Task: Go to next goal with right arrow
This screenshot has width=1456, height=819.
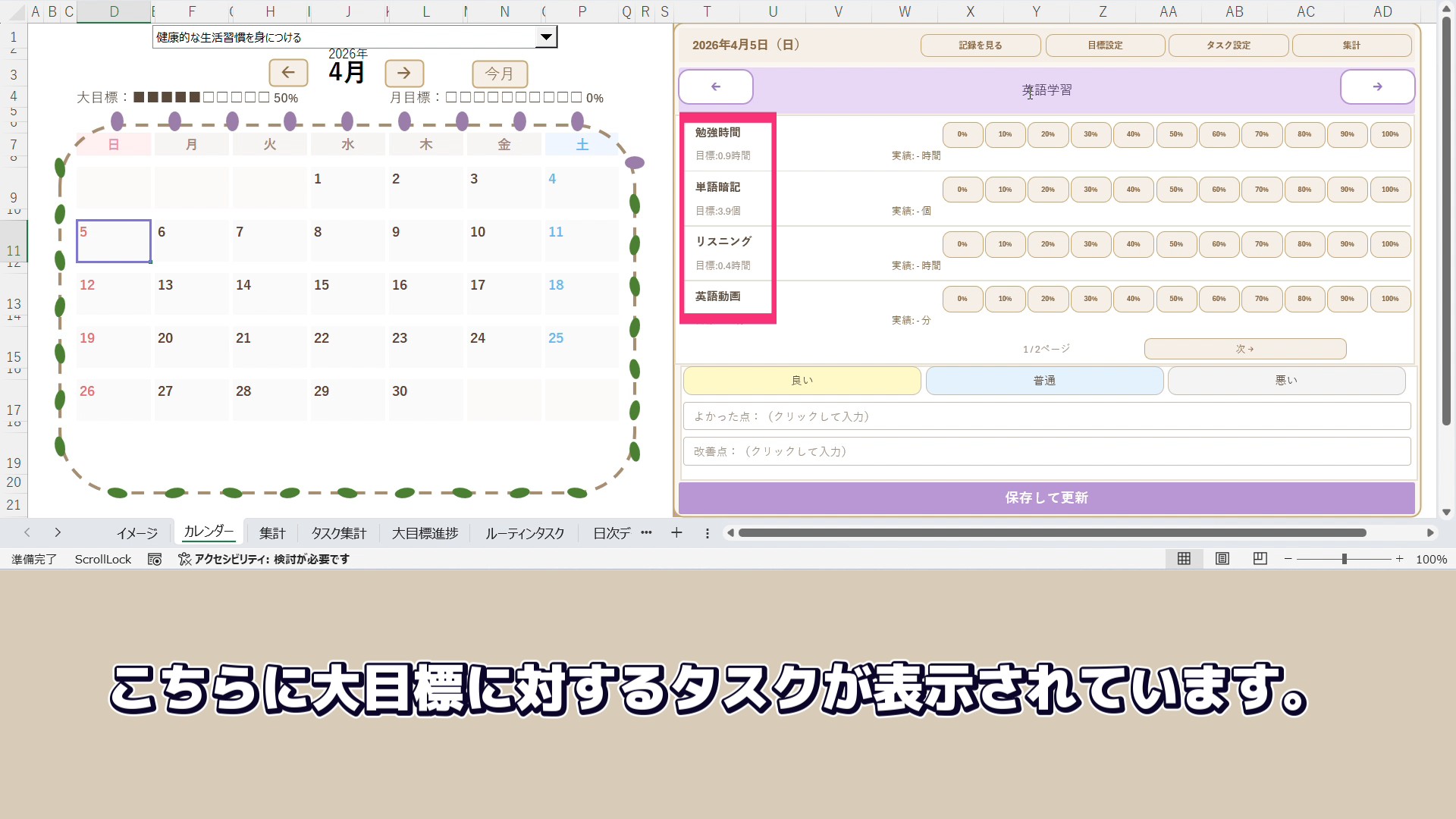Action: [1377, 87]
